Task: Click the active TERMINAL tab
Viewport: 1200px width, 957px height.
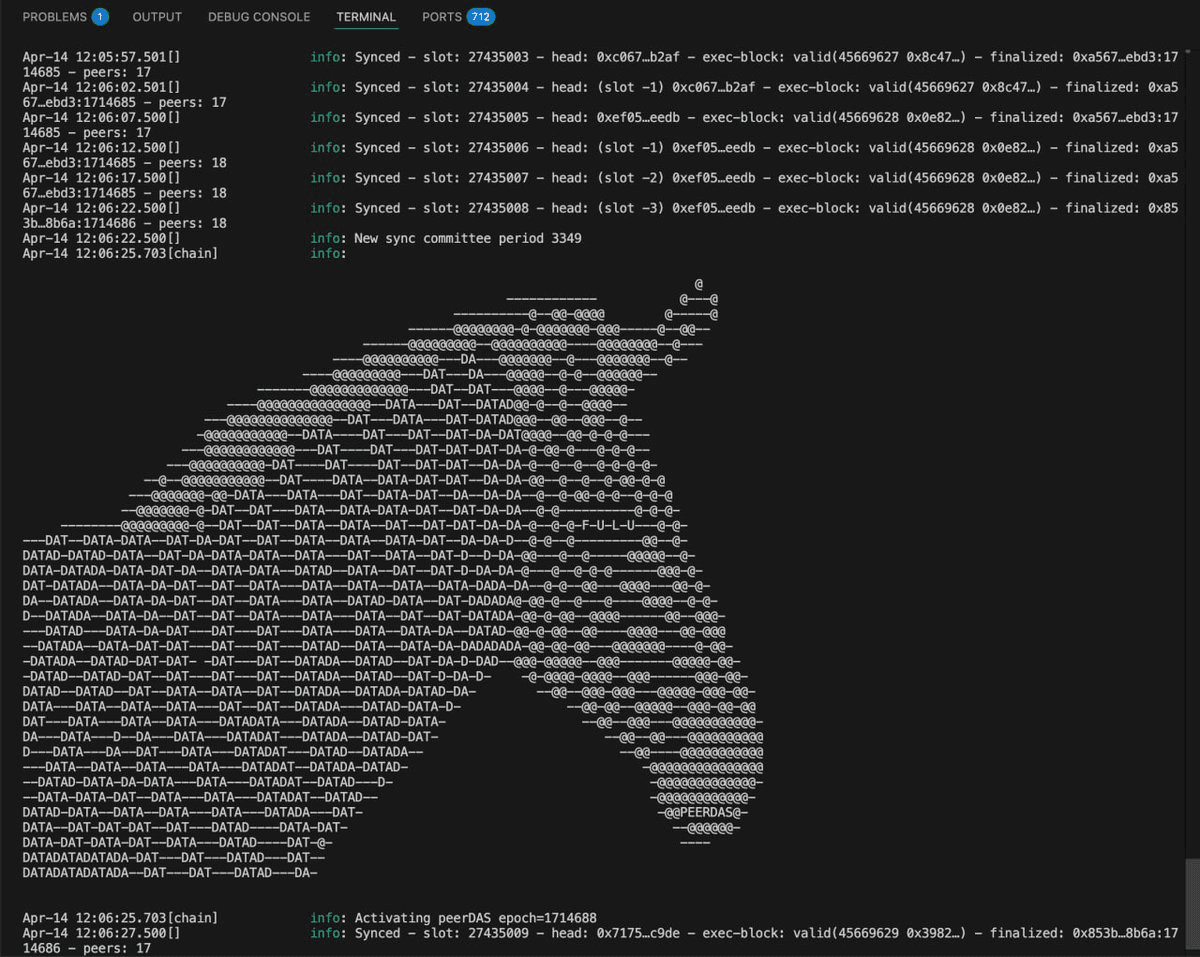Action: [x=366, y=17]
